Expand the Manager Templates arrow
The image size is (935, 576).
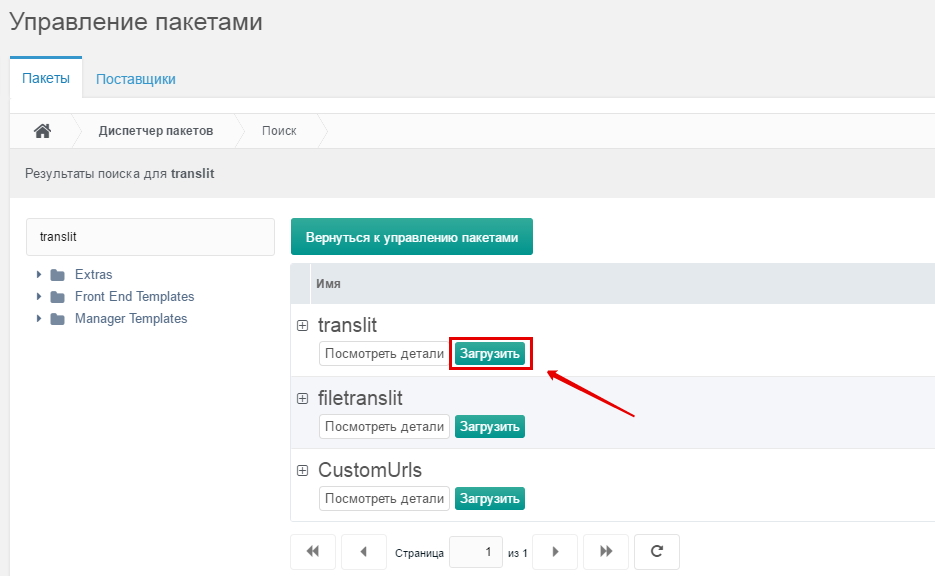tap(39, 318)
